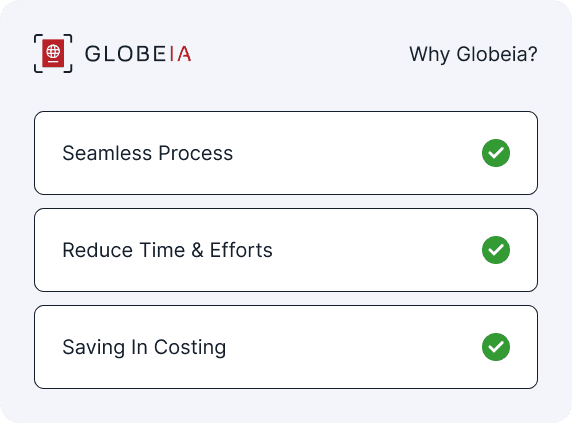The image size is (572, 423).
Task: Select the Seamless Process card
Action: tap(286, 153)
